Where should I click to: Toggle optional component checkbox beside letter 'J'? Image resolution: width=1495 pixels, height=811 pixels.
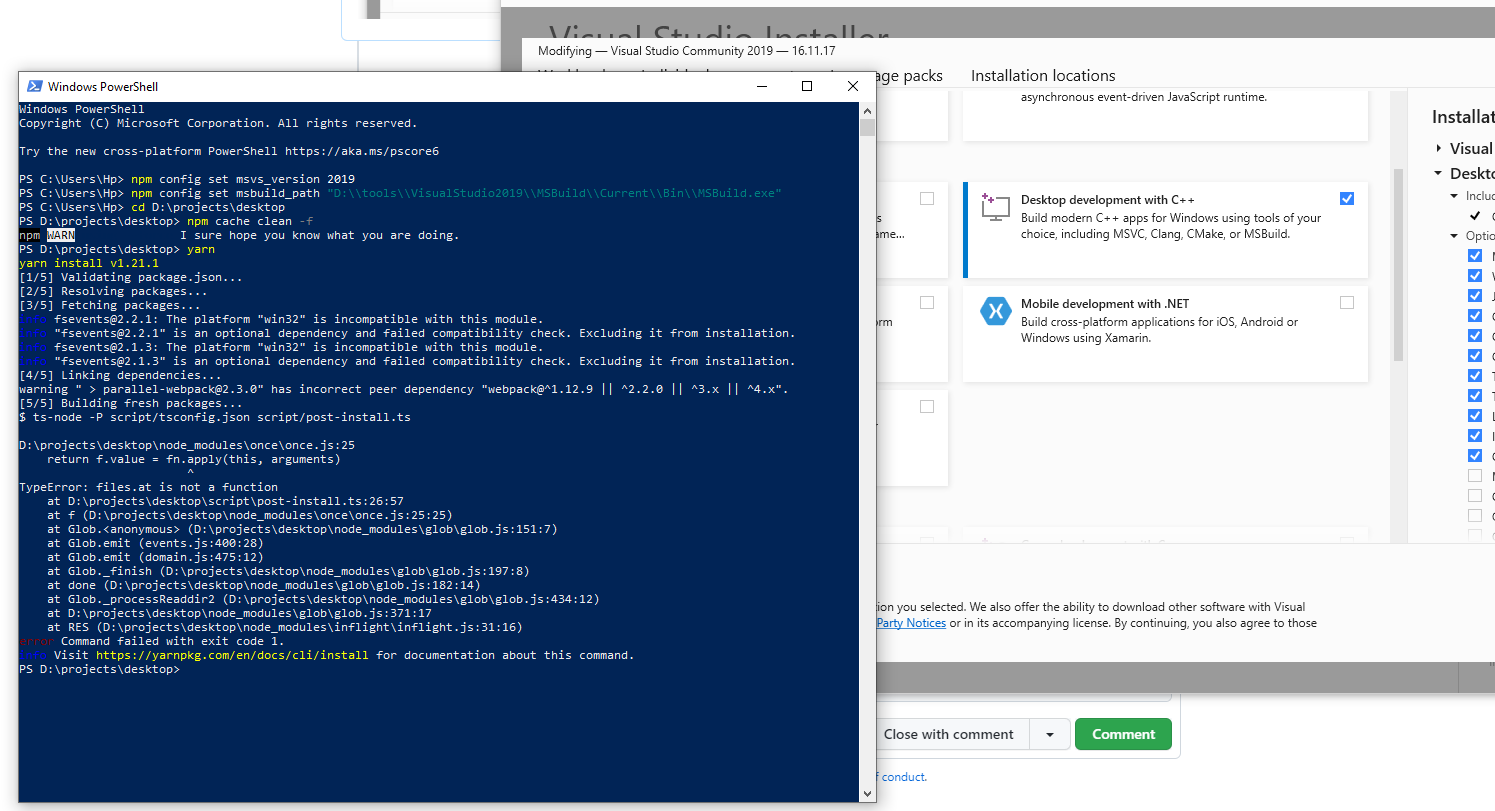1475,295
